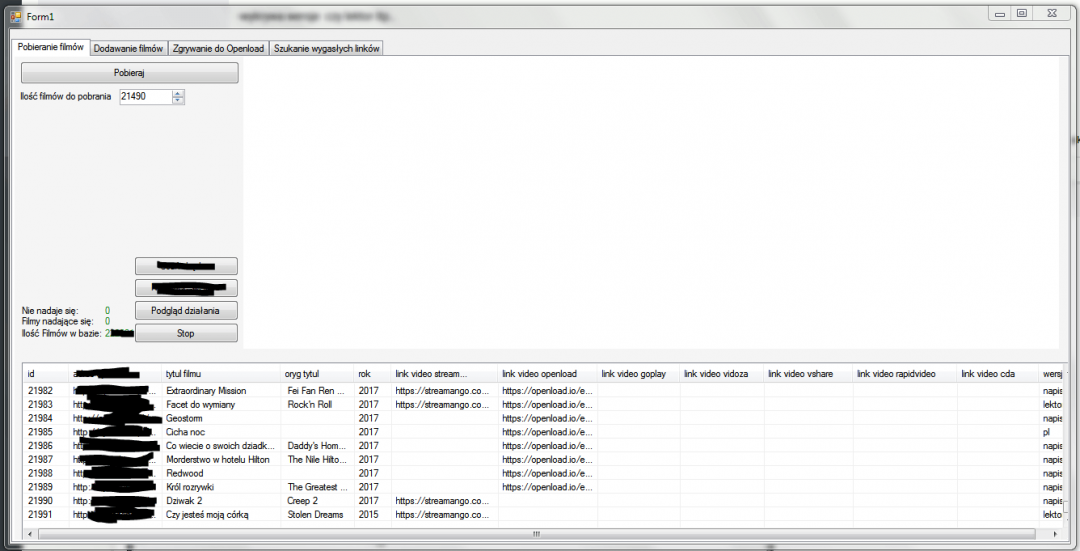
Task: Minimize the Form1 window
Action: tap(998, 13)
